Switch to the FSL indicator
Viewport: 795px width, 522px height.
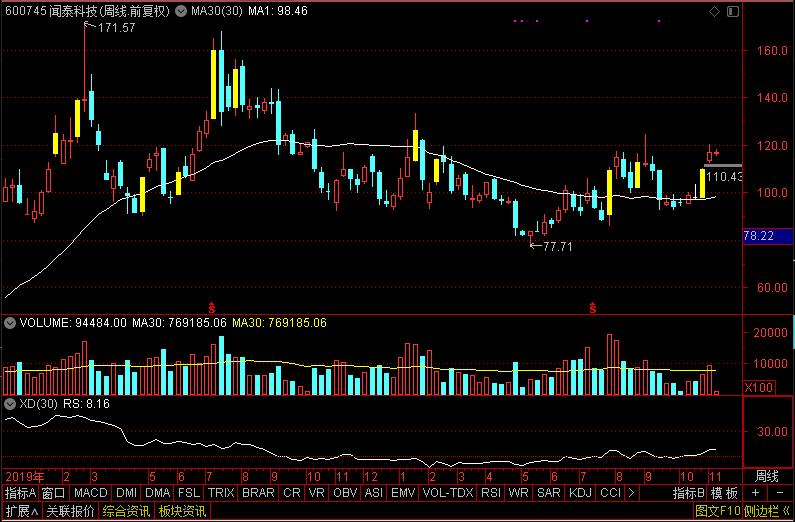click(189, 493)
